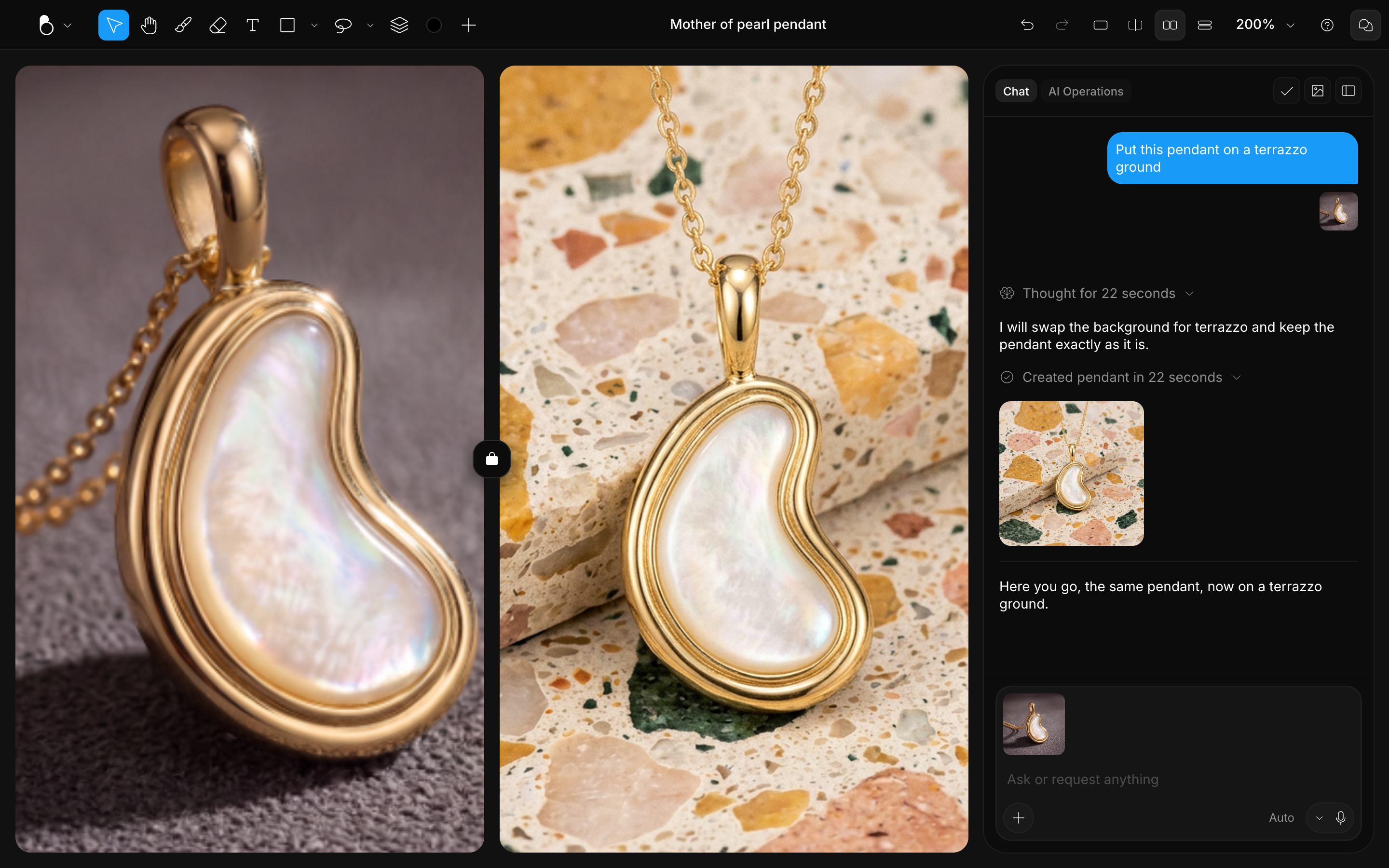
Task: Open the Layers stack icon
Action: point(399,25)
